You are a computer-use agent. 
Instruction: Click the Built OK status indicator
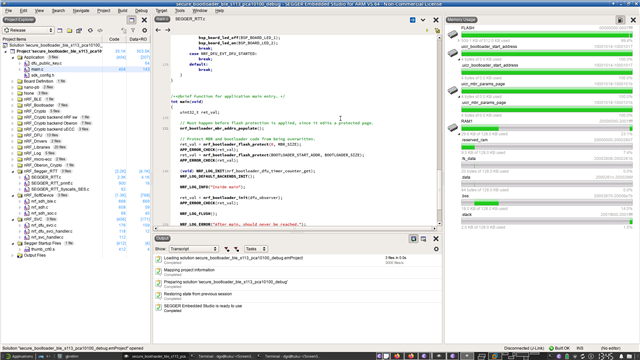pos(559,348)
